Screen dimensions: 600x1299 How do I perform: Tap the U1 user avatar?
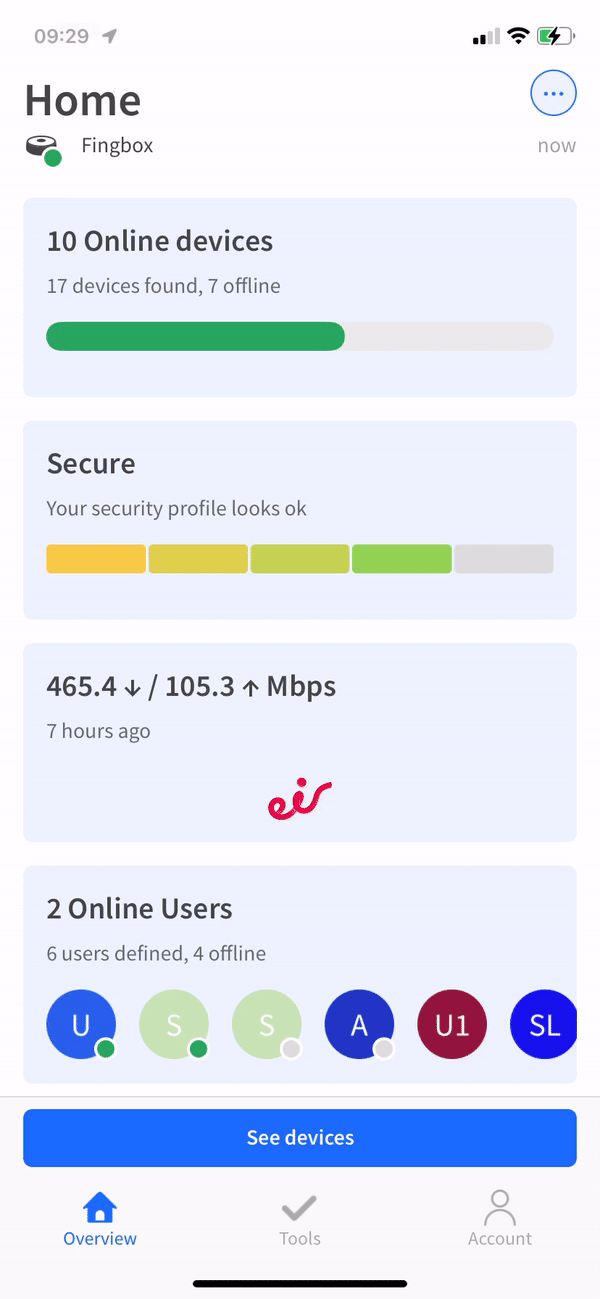point(451,1024)
